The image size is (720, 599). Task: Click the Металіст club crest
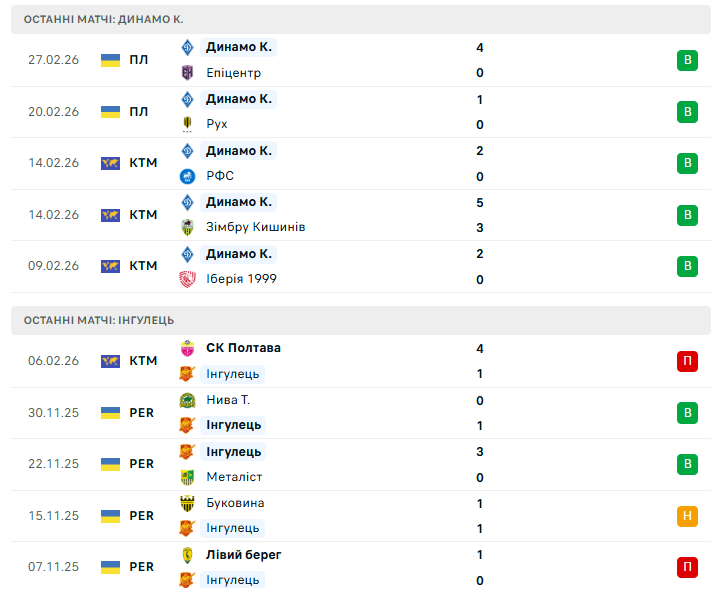(187, 477)
